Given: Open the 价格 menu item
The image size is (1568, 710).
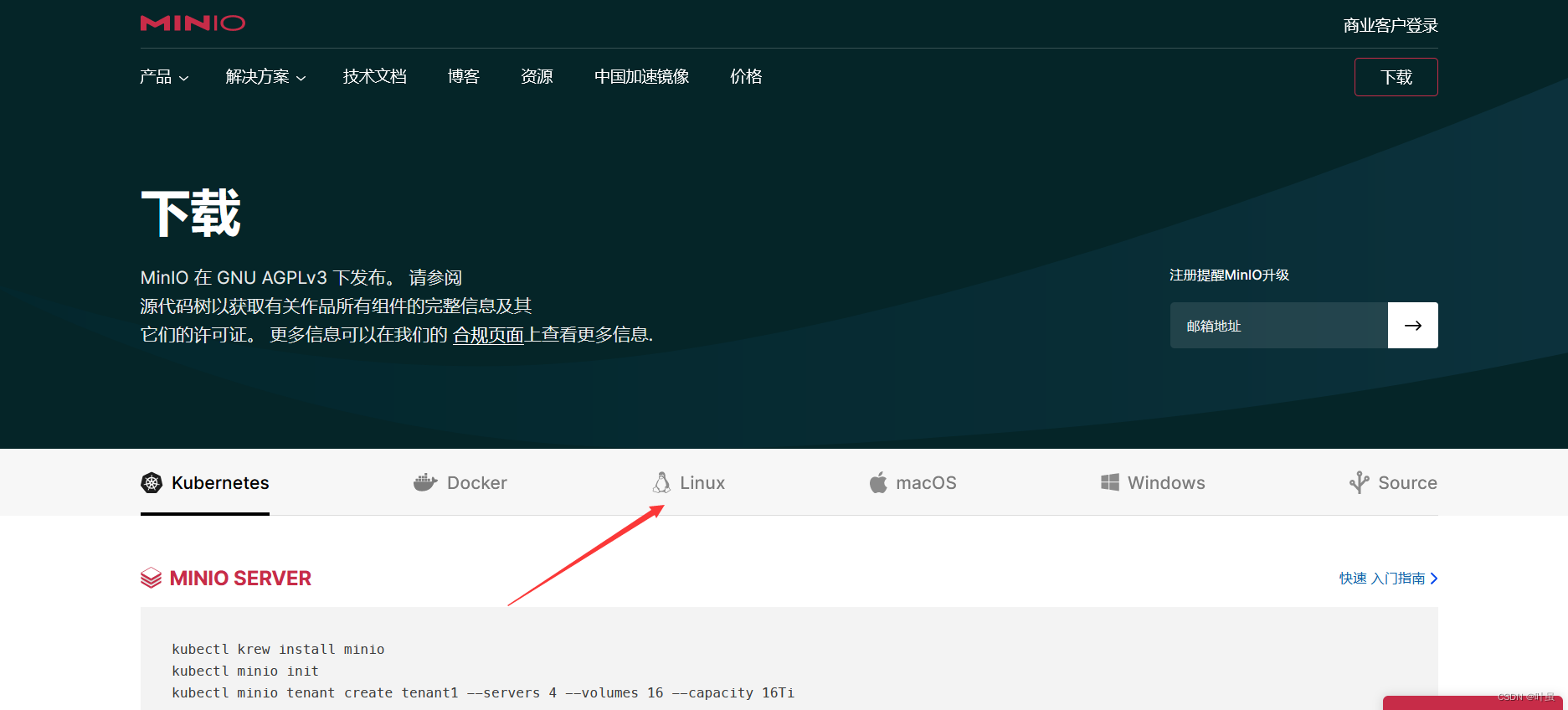Looking at the screenshot, I should pos(746,76).
